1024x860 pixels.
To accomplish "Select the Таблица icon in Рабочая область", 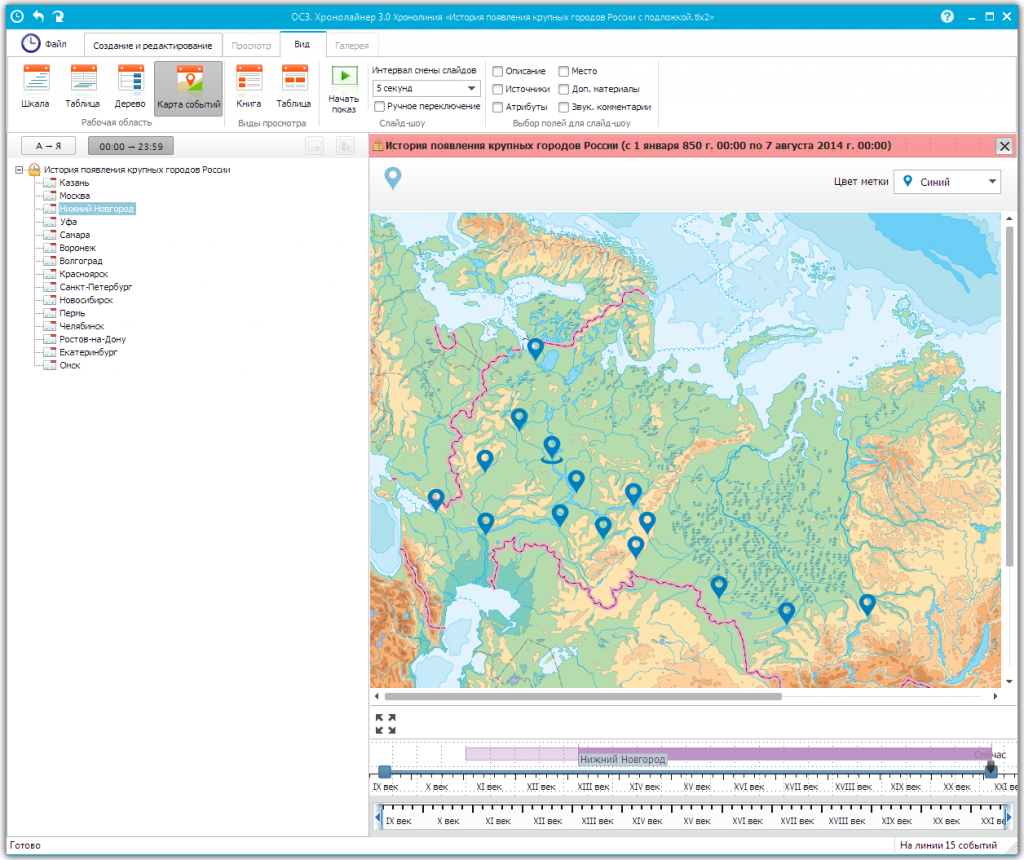I will coord(83,87).
